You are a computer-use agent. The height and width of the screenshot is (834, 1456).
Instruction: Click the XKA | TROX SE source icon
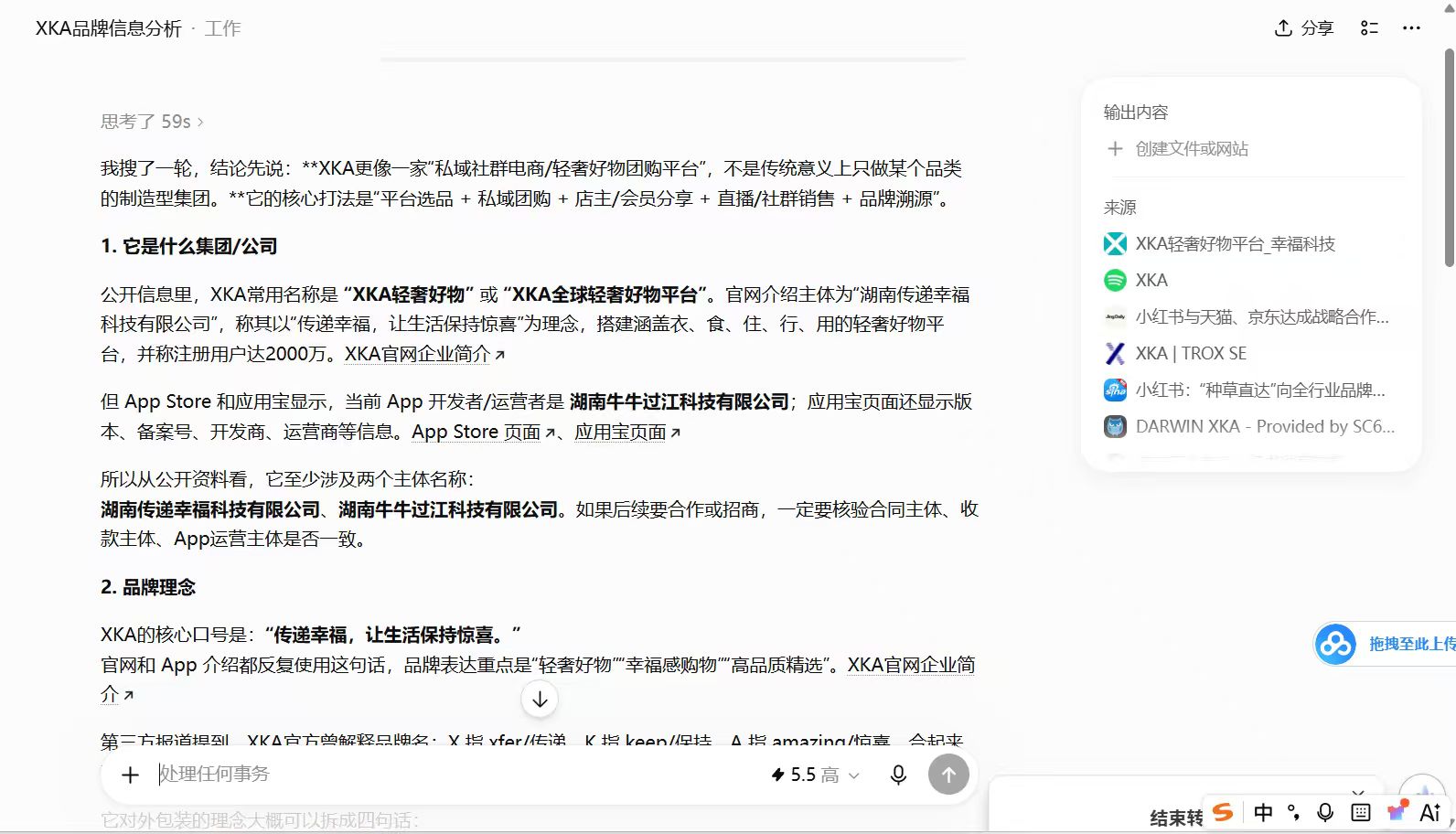pyautogui.click(x=1115, y=354)
